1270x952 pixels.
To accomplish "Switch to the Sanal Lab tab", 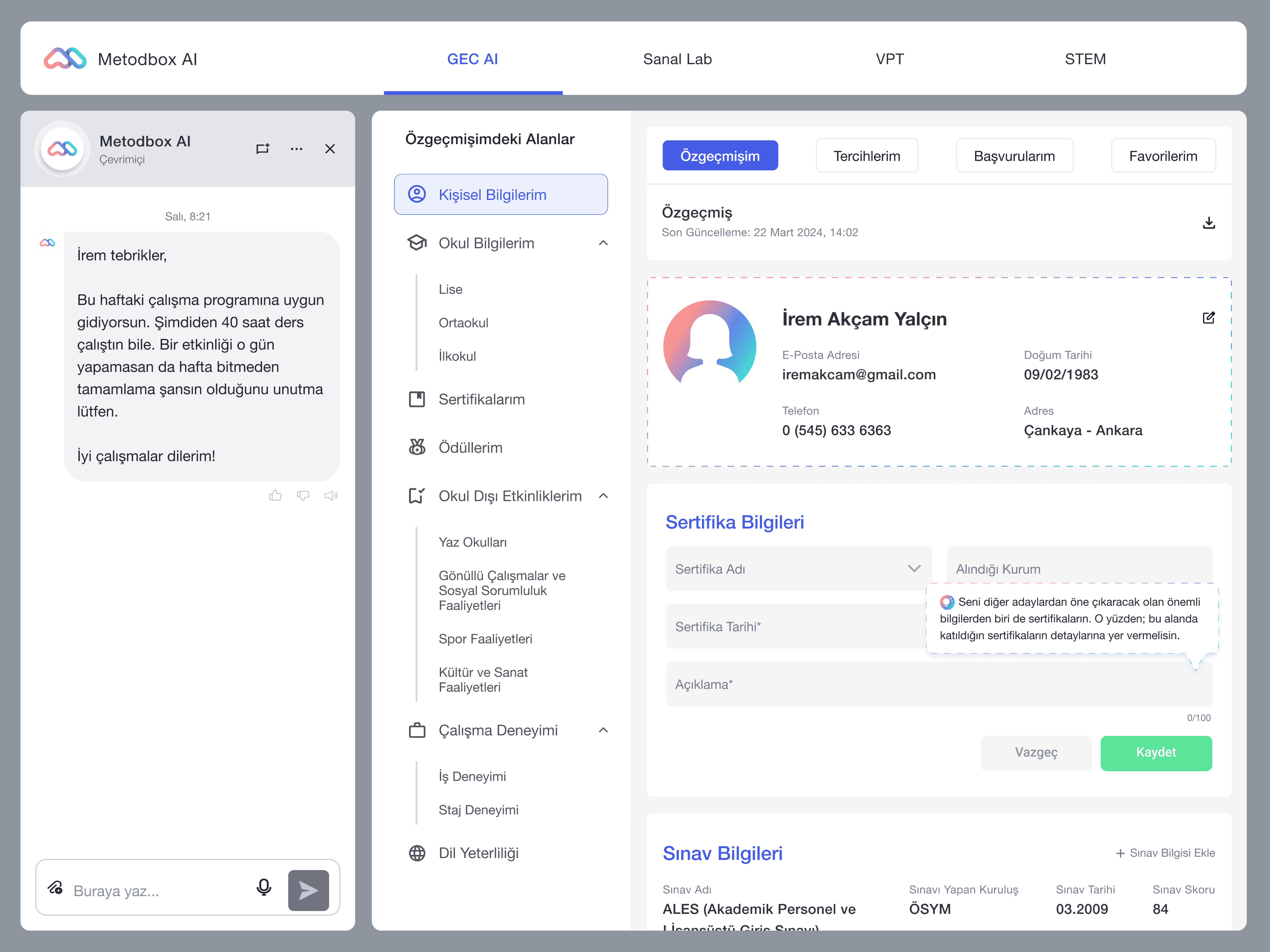I will click(677, 59).
